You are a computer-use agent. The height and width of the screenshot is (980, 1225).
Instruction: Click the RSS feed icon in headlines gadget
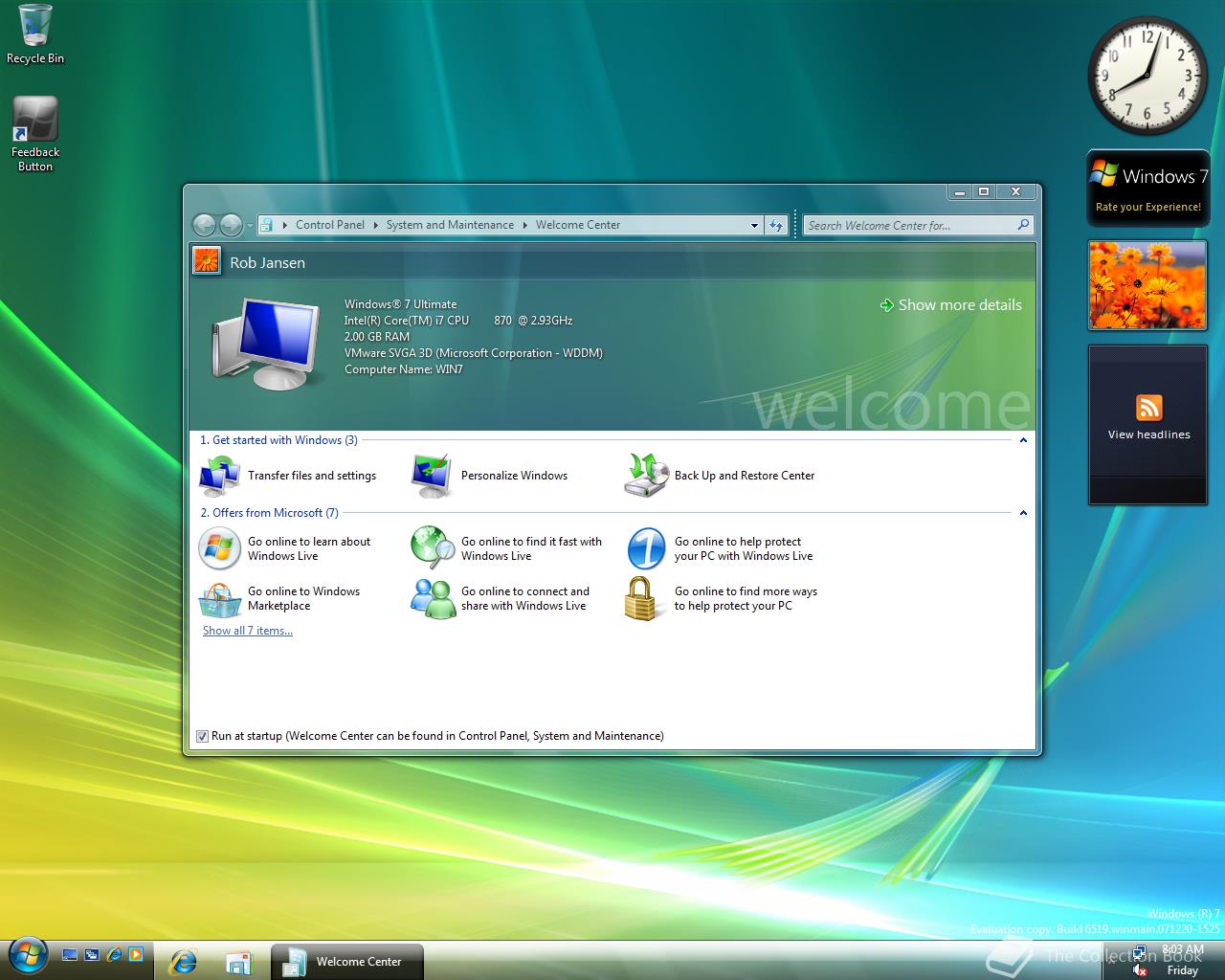coord(1148,408)
